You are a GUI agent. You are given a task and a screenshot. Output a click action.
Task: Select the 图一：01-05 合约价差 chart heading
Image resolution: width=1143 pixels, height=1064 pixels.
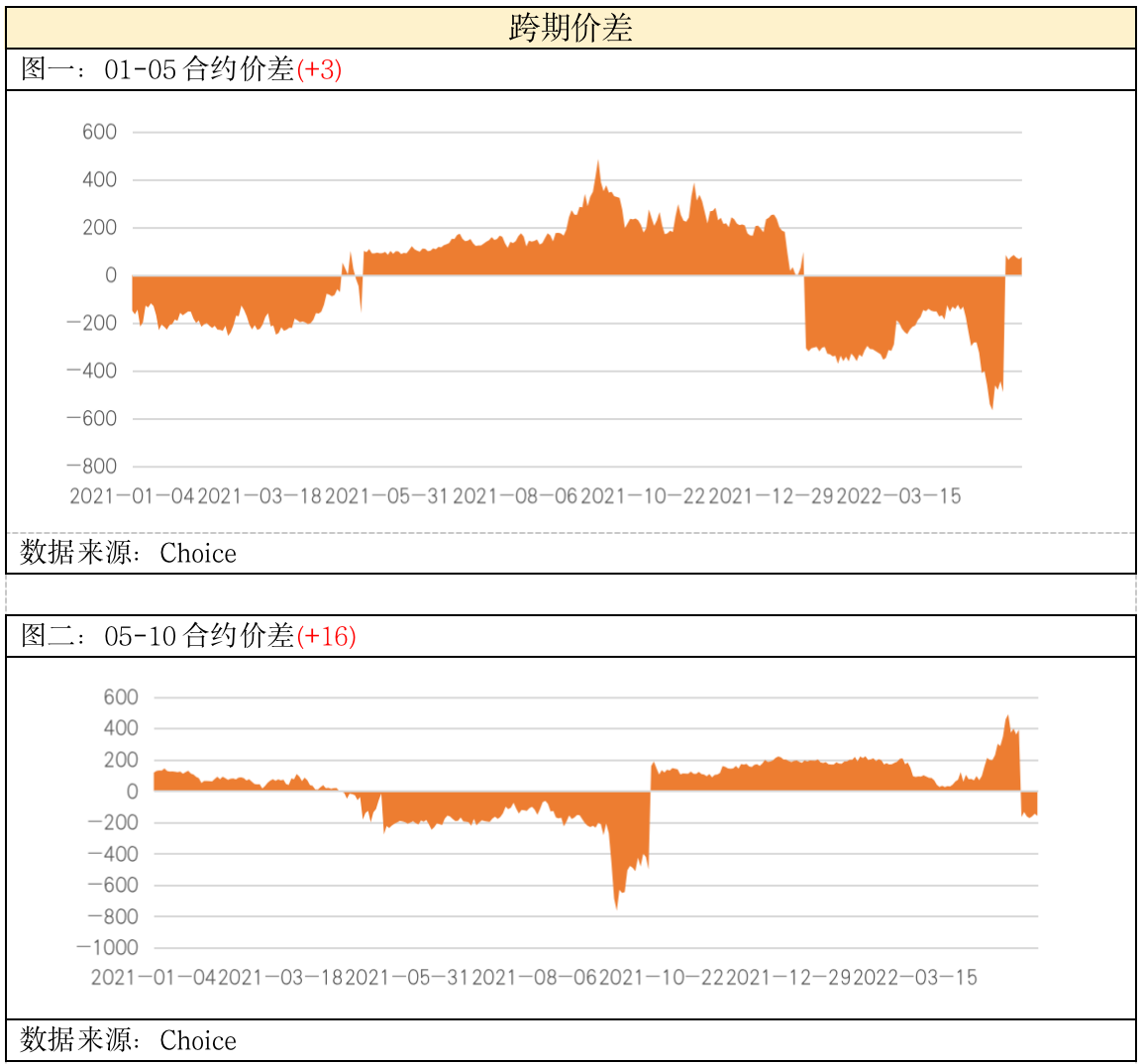pos(158,69)
